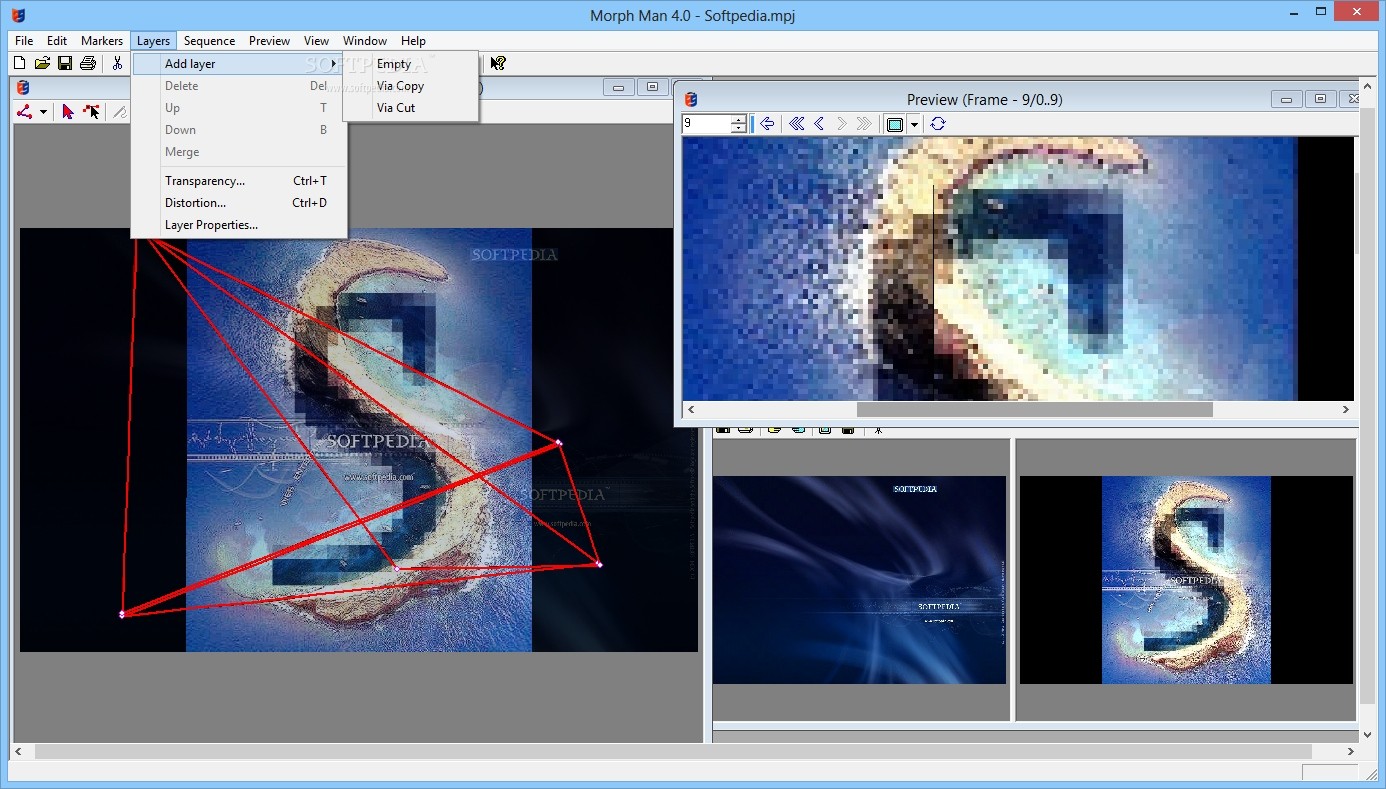Open the Sequence menu
The image size is (1386, 789).
pyautogui.click(x=209, y=41)
